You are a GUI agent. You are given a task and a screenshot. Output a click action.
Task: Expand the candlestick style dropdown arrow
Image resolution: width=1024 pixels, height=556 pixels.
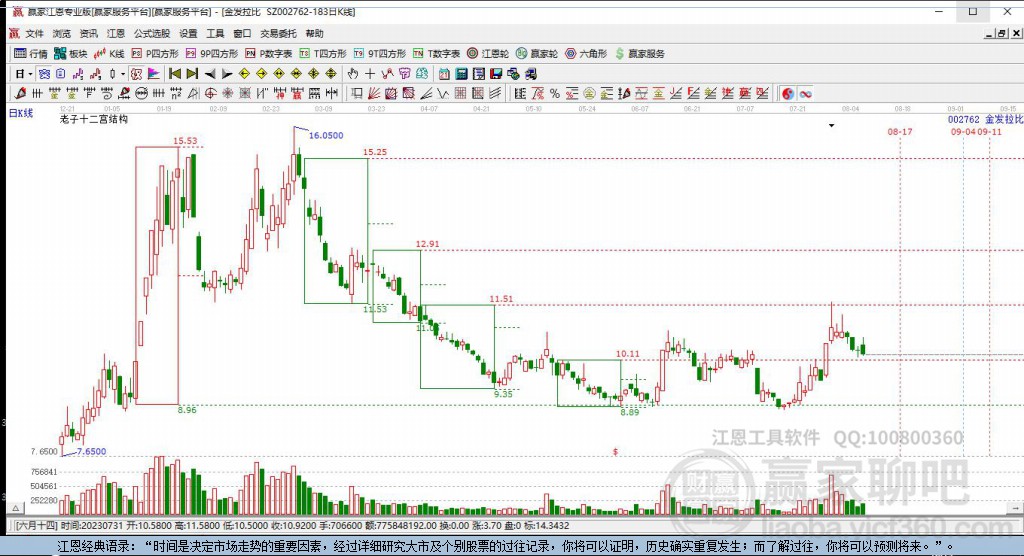point(122,74)
